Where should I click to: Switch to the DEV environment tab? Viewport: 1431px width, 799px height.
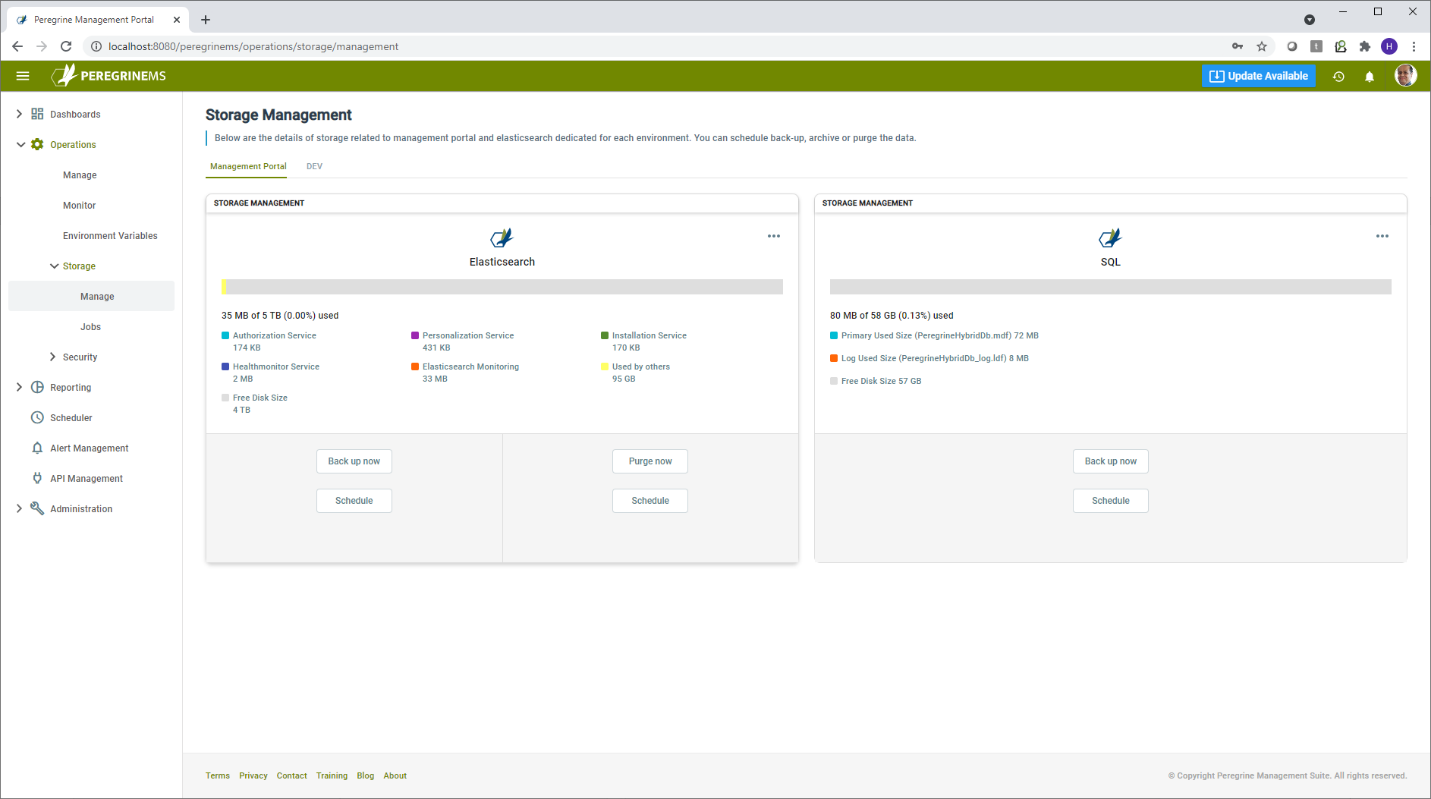315,166
